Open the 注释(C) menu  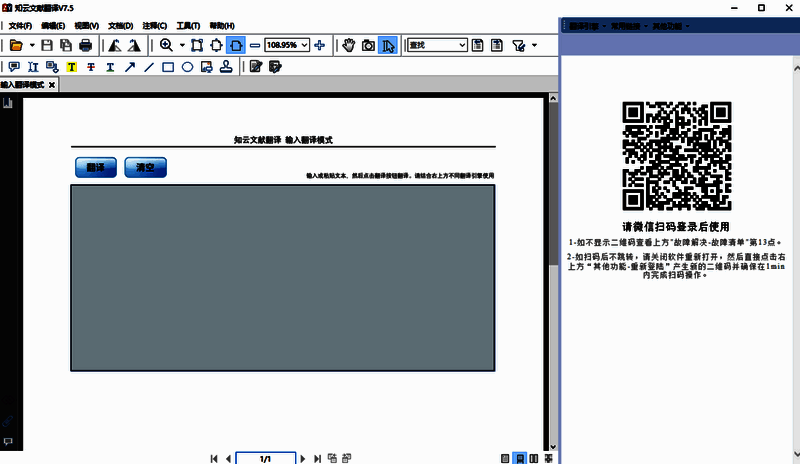155,26
